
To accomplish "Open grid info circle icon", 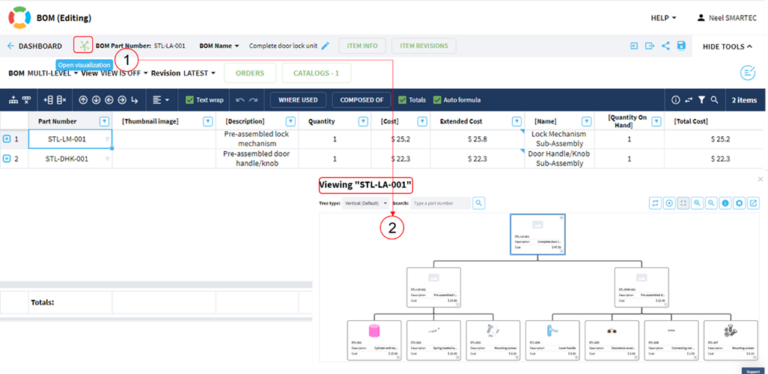I will 676,100.
